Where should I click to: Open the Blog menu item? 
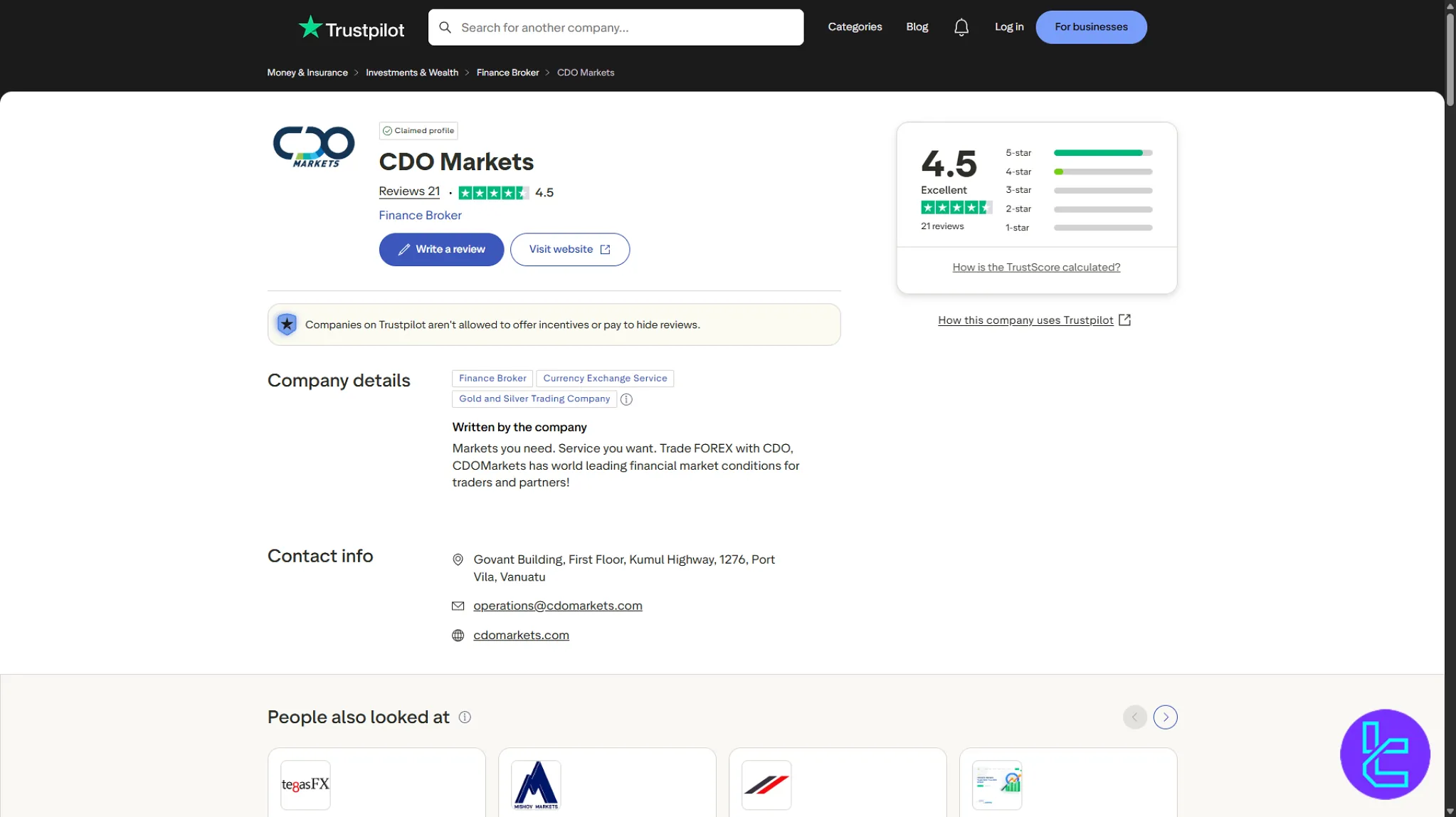[x=917, y=27]
